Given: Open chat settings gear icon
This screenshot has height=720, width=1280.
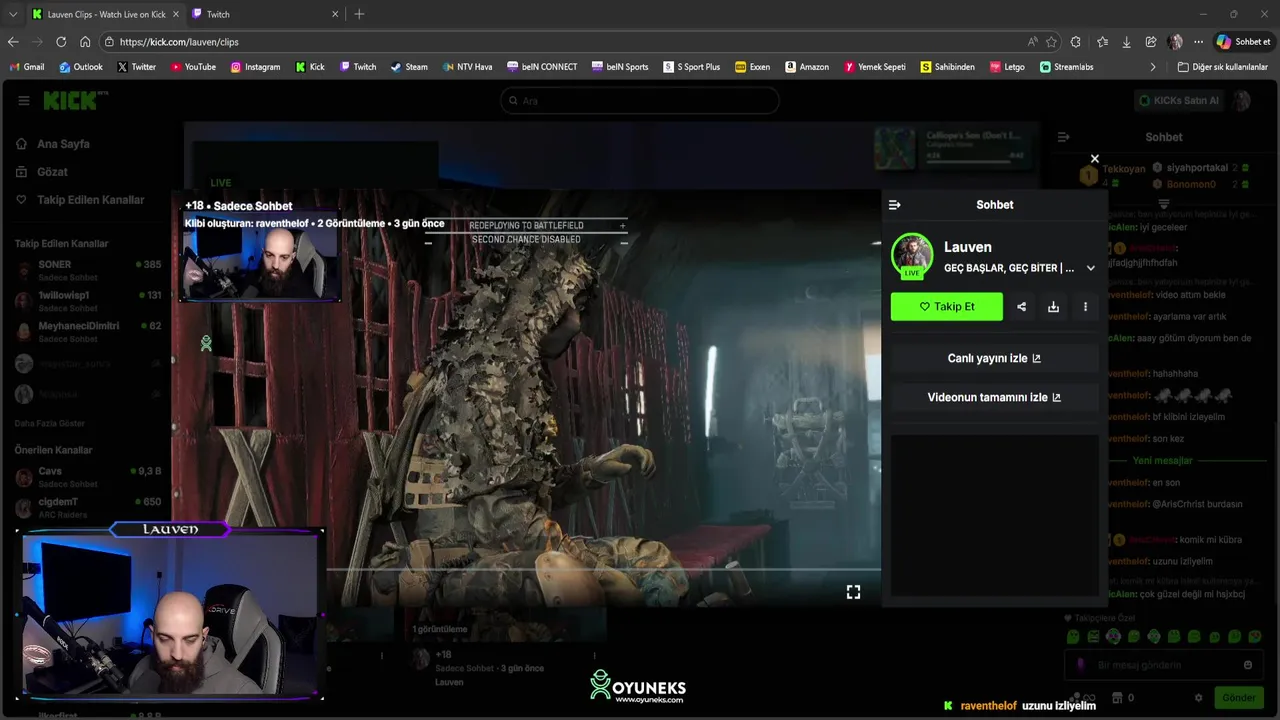Looking at the screenshot, I should [x=1198, y=698].
